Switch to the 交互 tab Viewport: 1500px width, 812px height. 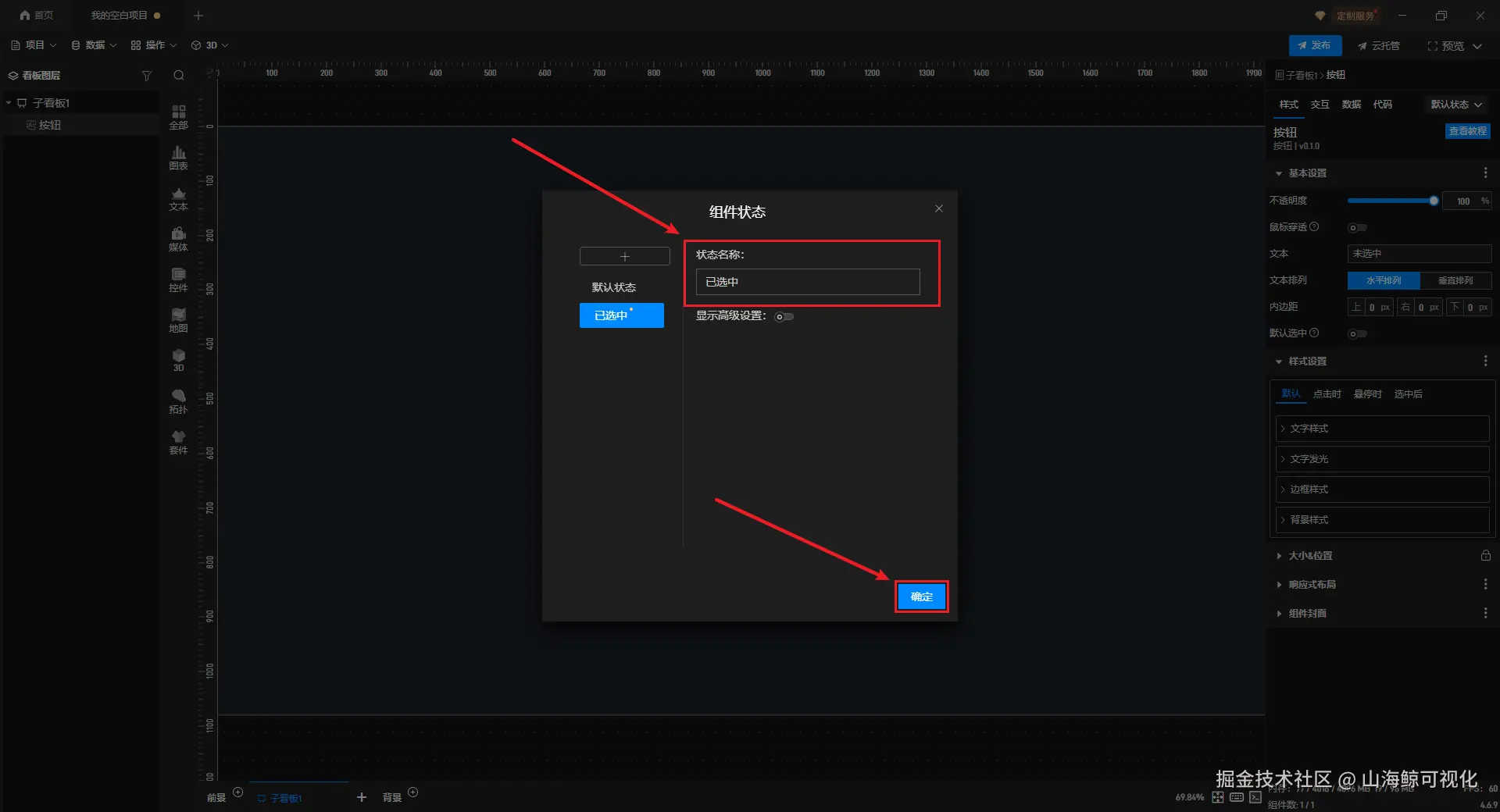pyautogui.click(x=1320, y=105)
